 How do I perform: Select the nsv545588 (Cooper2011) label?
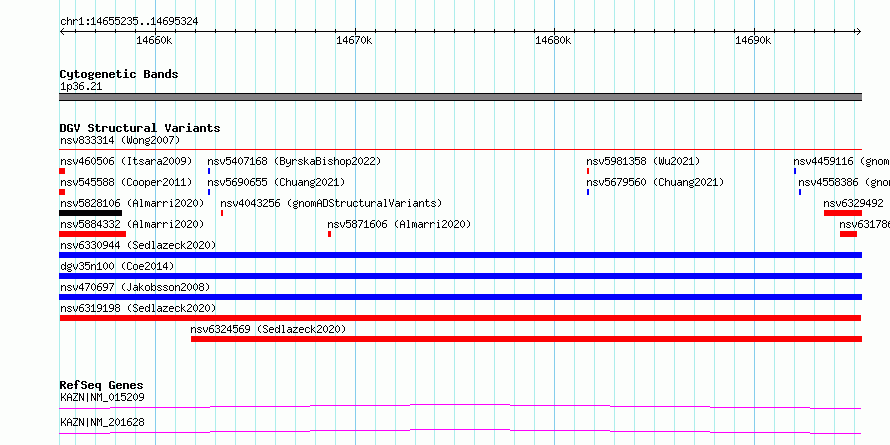[x=126, y=182]
